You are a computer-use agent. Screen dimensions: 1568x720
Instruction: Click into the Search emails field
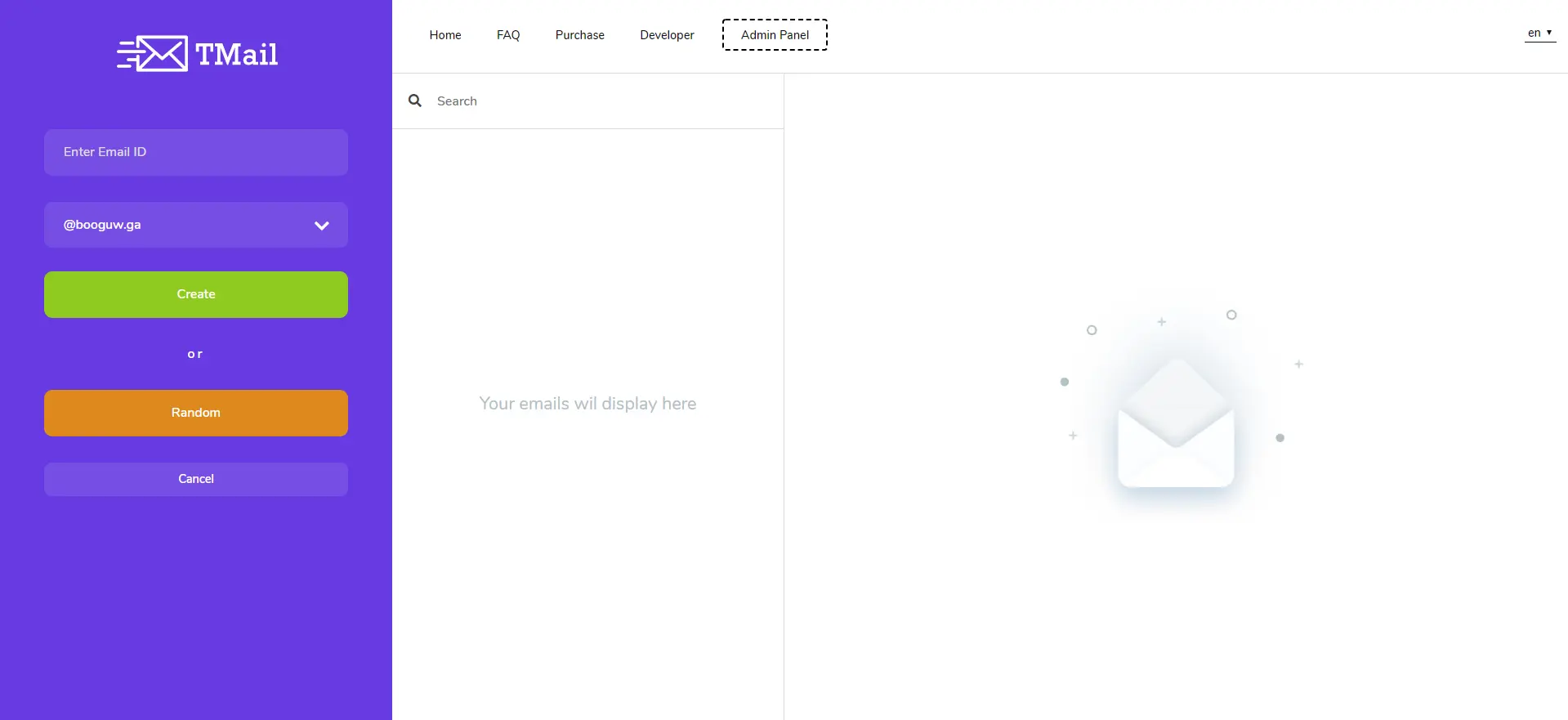point(605,101)
